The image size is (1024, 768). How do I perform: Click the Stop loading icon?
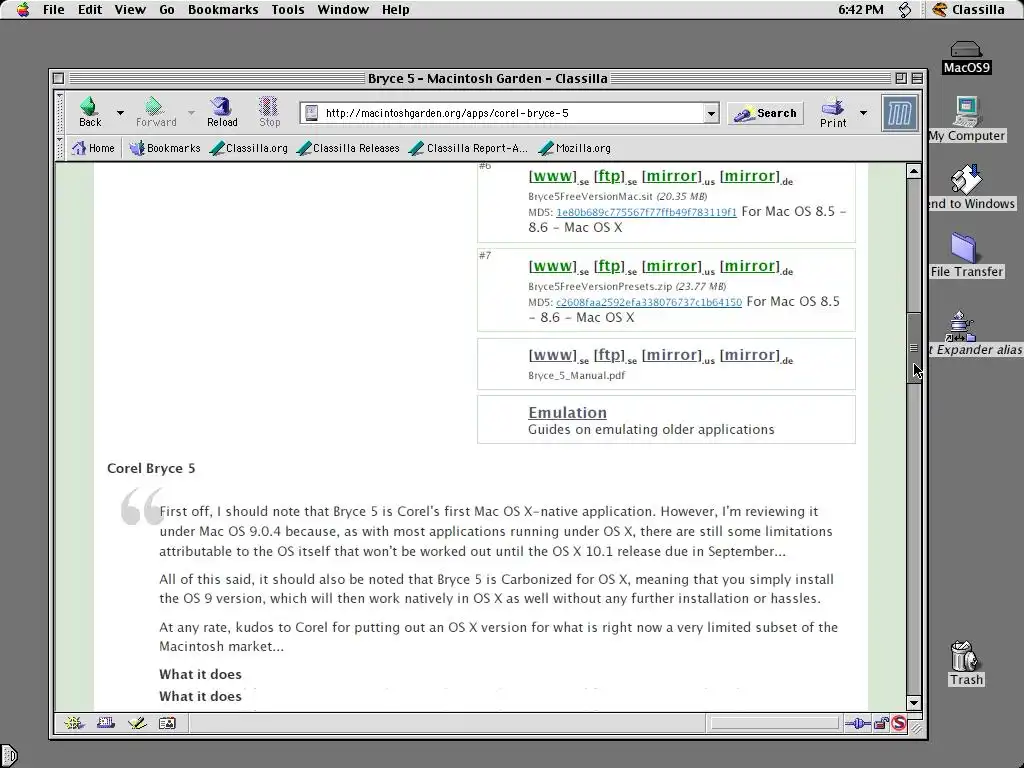tap(269, 112)
